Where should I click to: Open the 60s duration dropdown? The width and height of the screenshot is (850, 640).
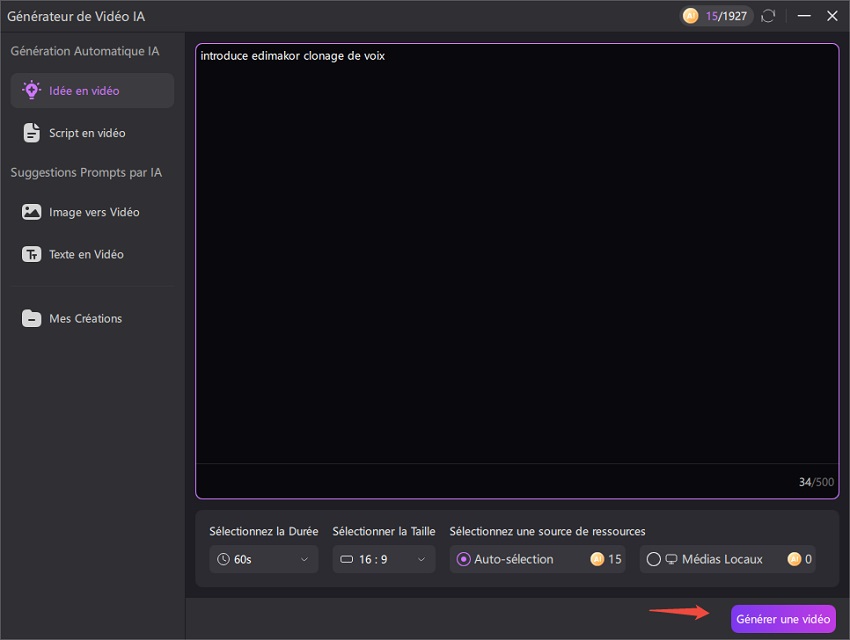[263, 559]
